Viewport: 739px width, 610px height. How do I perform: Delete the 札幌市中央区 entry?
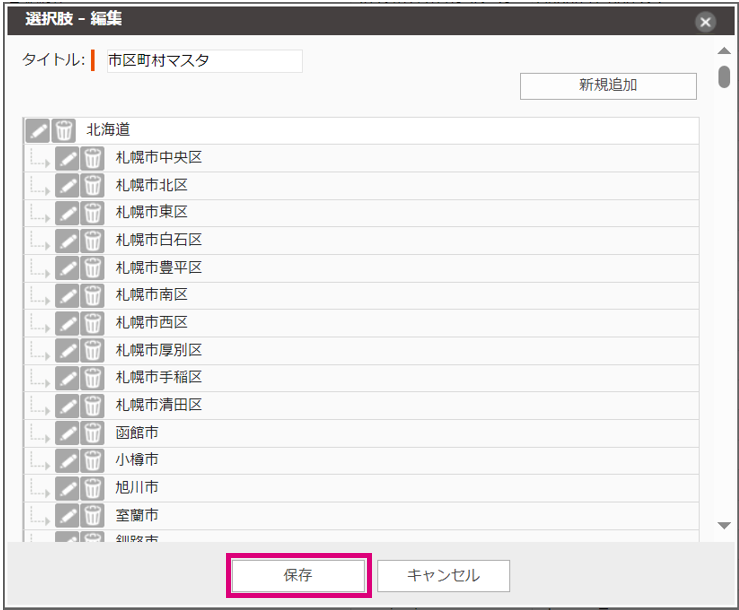[x=92, y=158]
